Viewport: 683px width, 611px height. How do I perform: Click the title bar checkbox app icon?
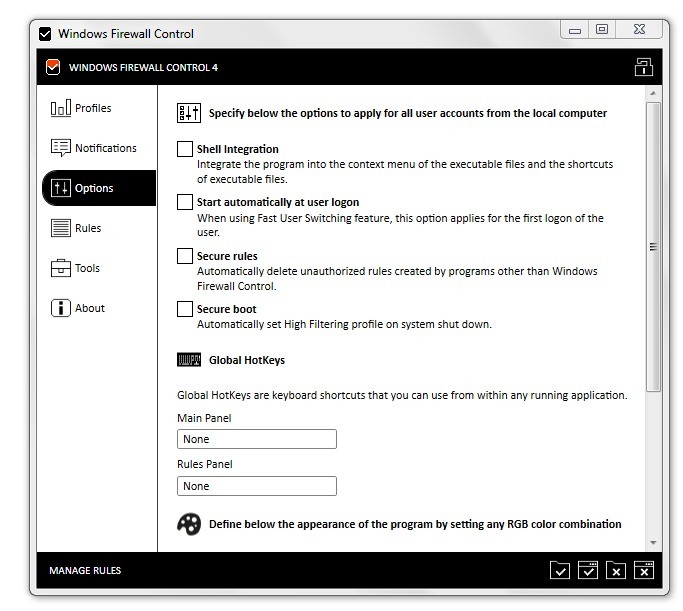click(x=45, y=34)
